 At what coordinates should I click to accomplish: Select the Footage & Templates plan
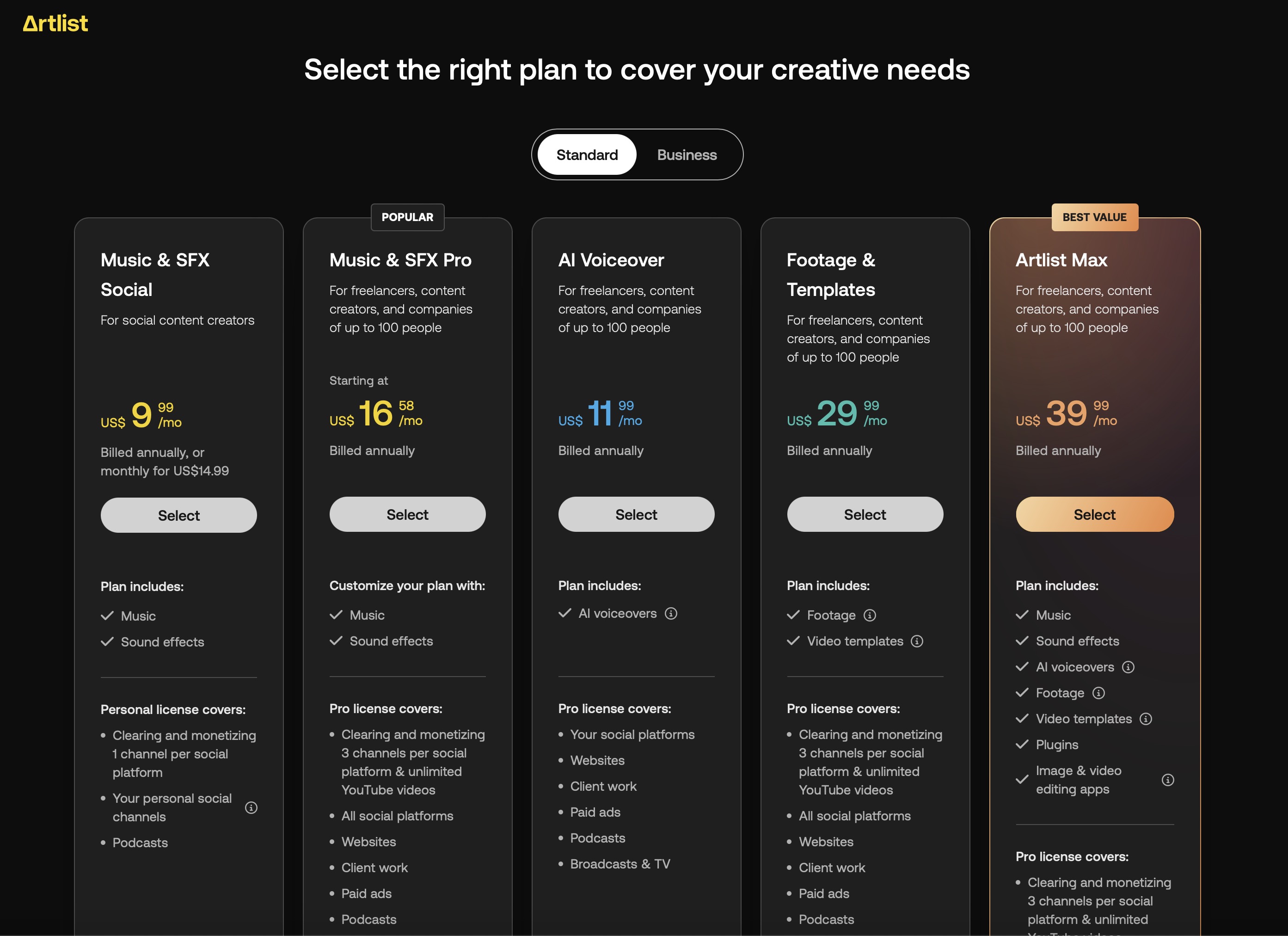[x=865, y=515]
